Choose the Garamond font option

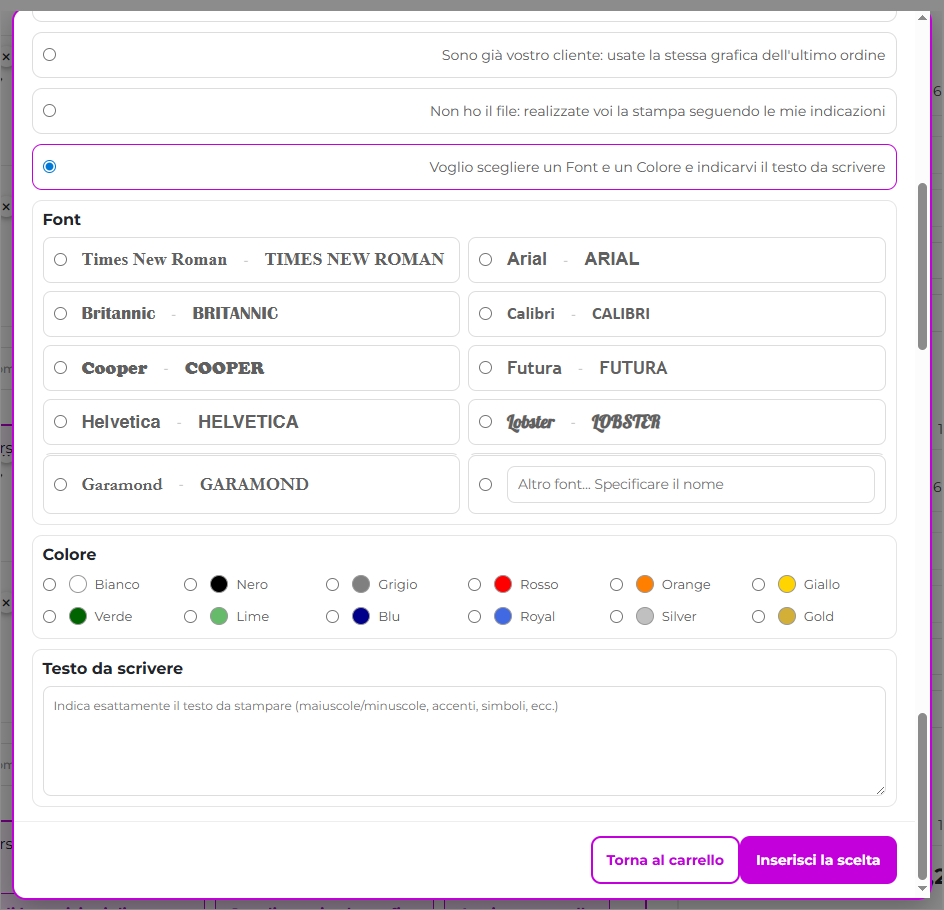pos(61,485)
